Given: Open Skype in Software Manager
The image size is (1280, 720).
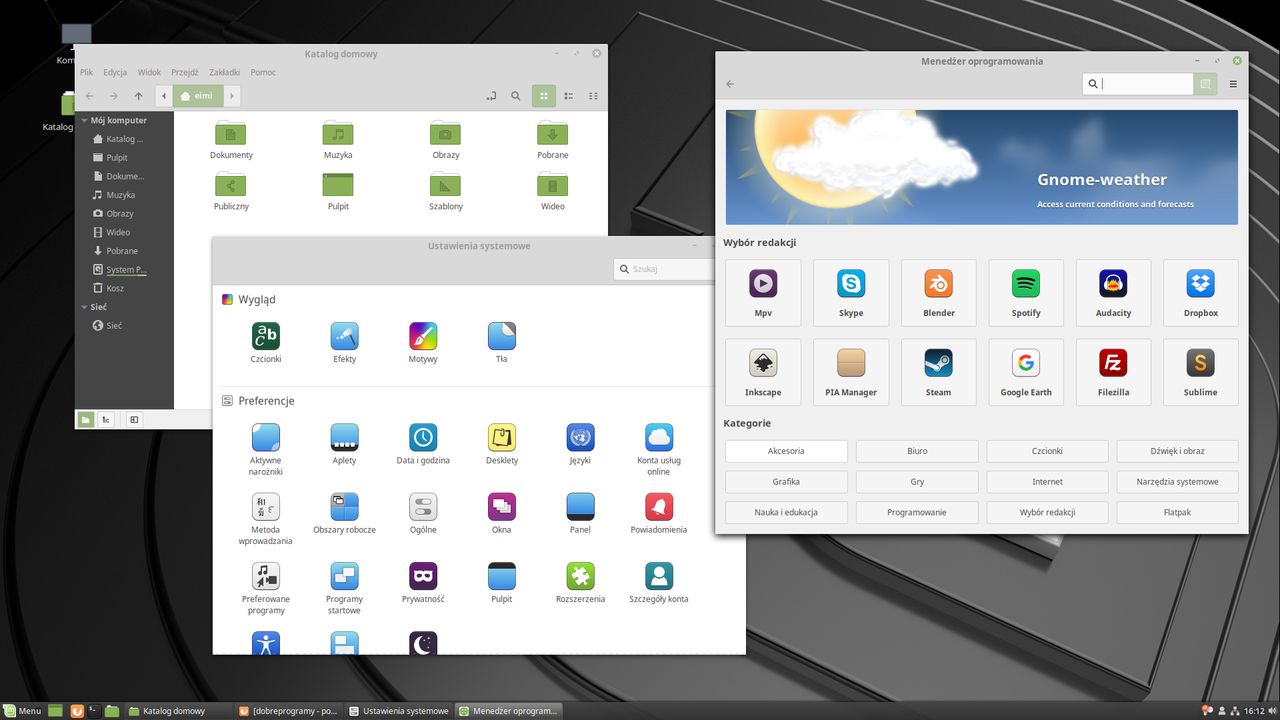Looking at the screenshot, I should [x=851, y=293].
